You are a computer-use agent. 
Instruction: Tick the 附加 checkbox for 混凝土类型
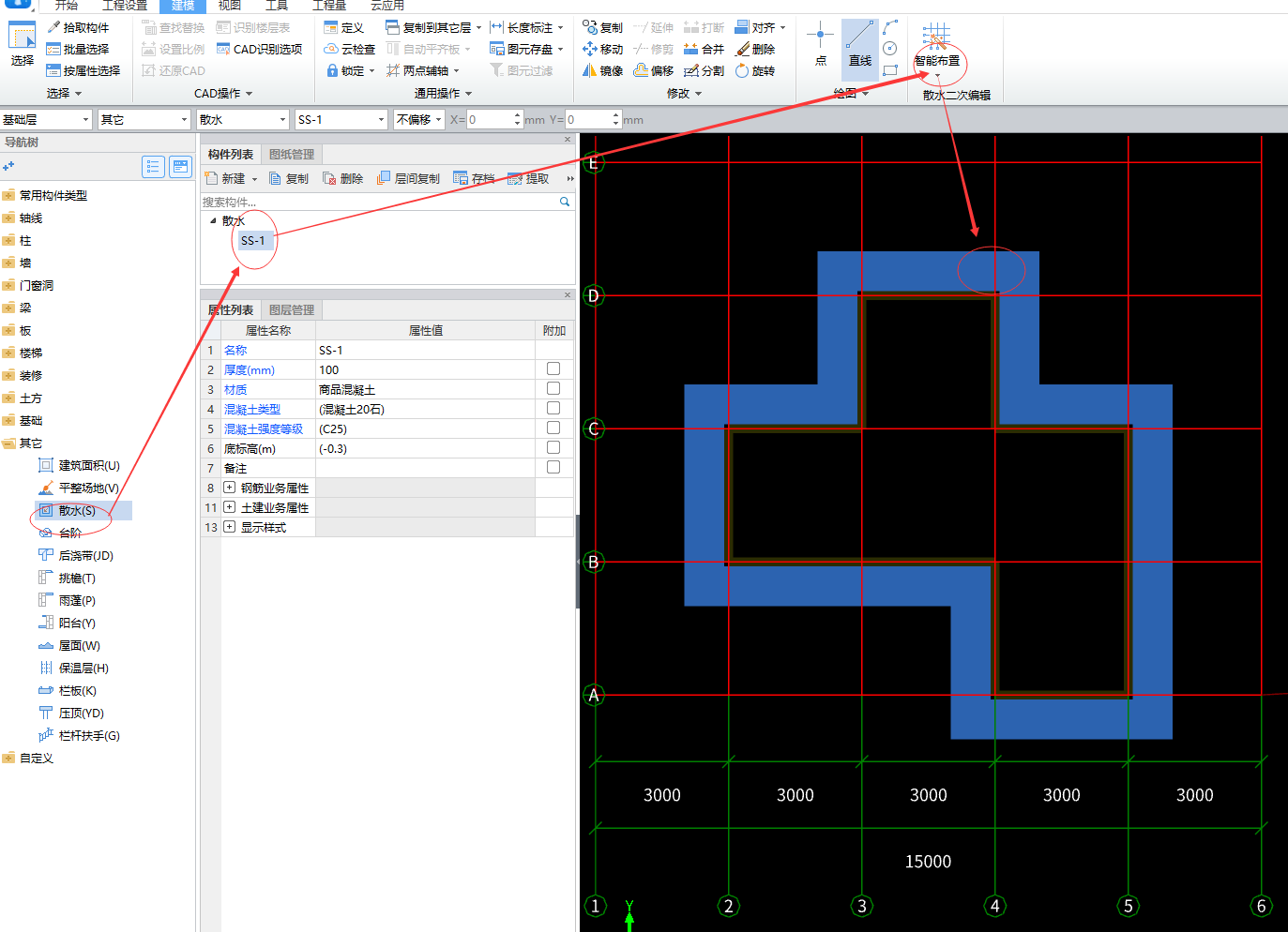click(x=553, y=408)
